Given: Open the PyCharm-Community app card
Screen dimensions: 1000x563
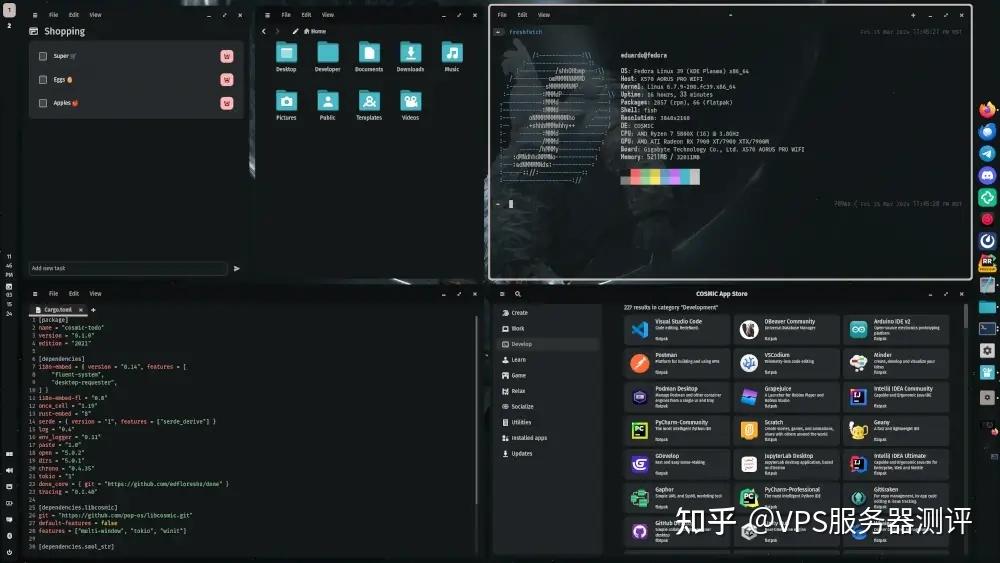Looking at the screenshot, I should pos(677,430).
